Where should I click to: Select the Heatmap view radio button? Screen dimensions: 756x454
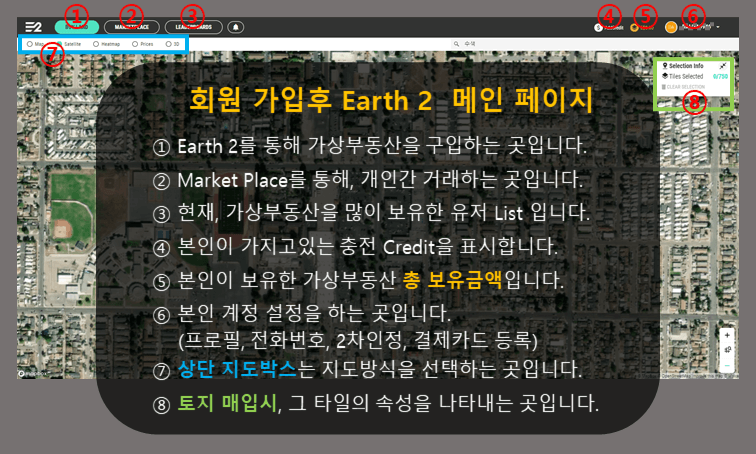click(x=96, y=44)
